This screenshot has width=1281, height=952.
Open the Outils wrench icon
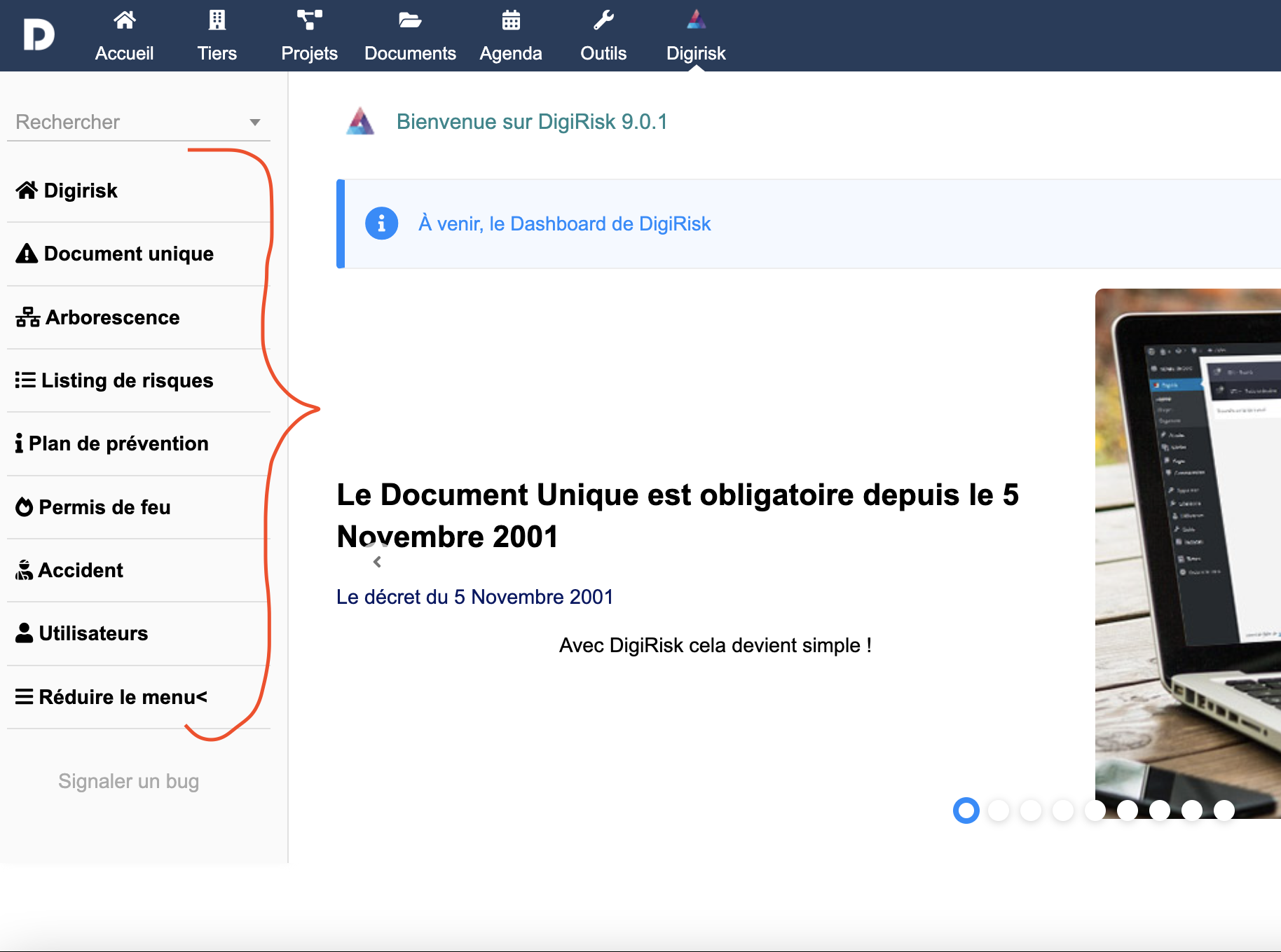(x=603, y=20)
